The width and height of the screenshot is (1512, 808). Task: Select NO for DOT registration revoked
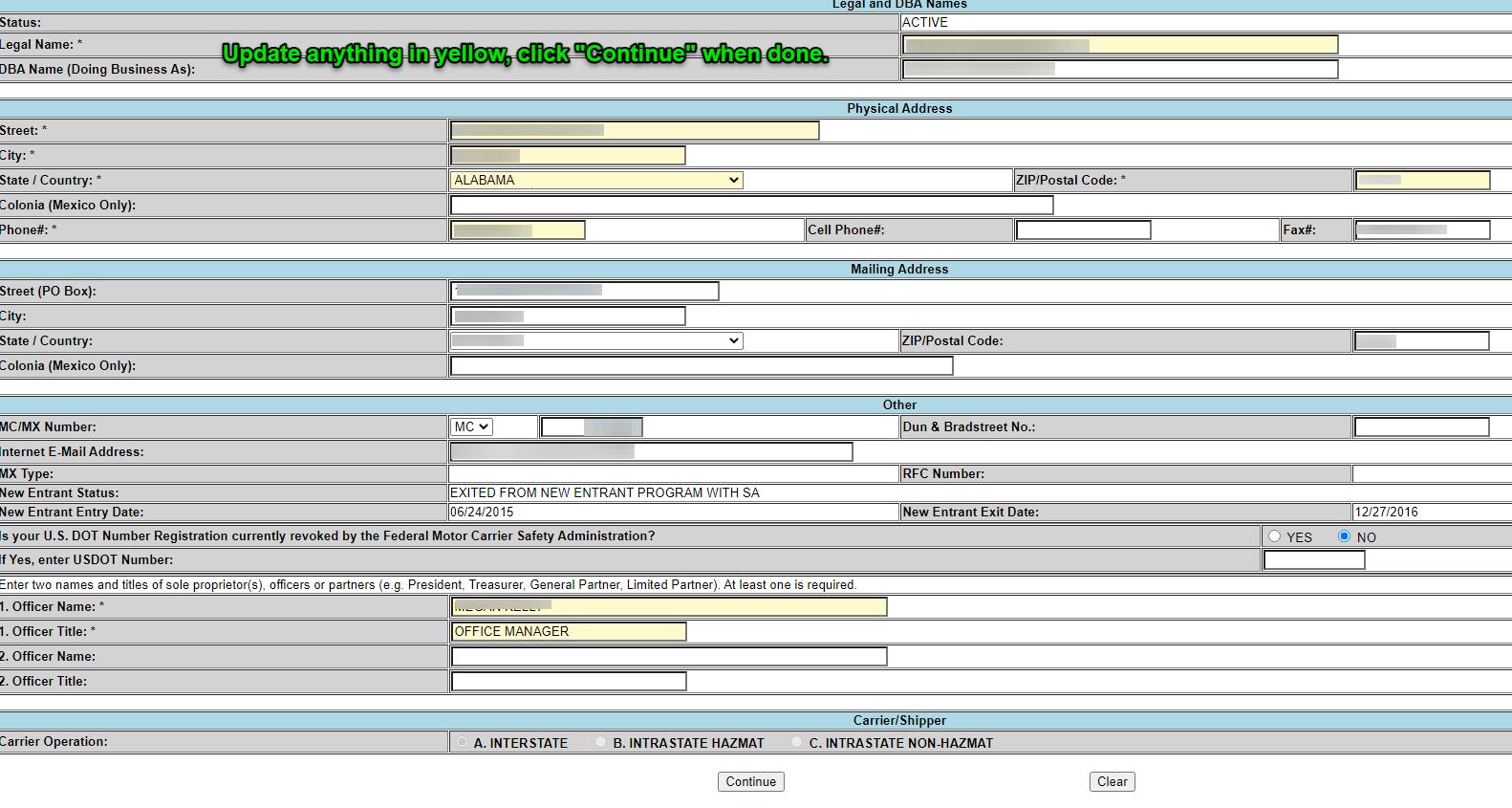[1344, 536]
